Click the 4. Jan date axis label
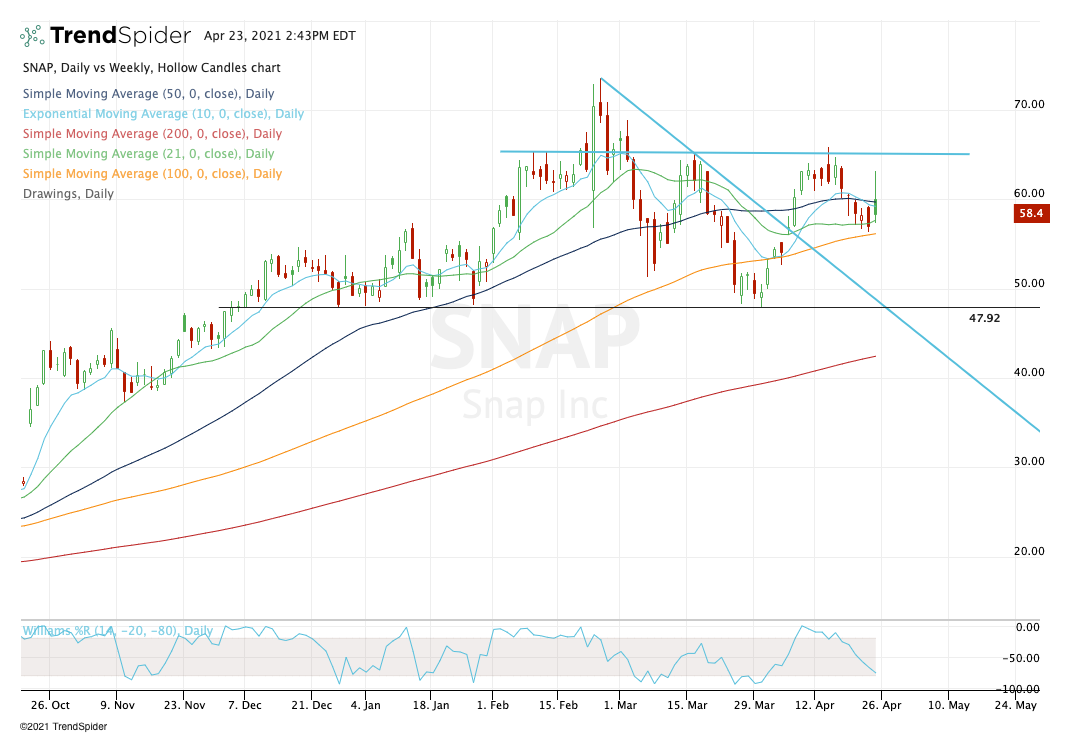 click(366, 705)
